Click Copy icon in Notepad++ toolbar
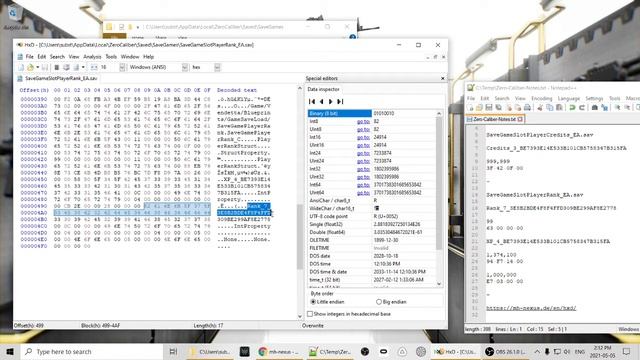Viewport: 640px width, 360px height. [550, 108]
